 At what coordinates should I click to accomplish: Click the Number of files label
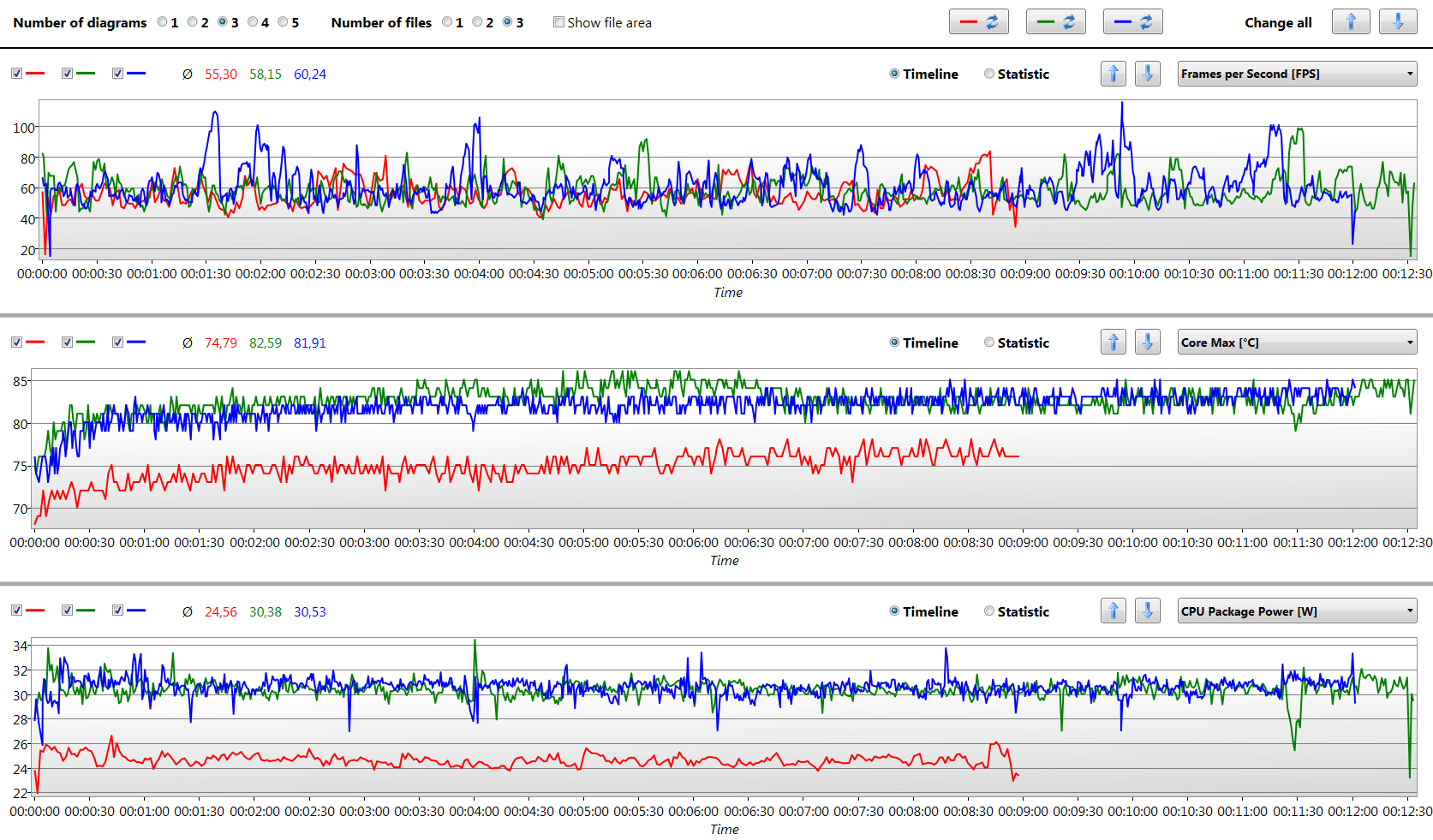tap(381, 23)
